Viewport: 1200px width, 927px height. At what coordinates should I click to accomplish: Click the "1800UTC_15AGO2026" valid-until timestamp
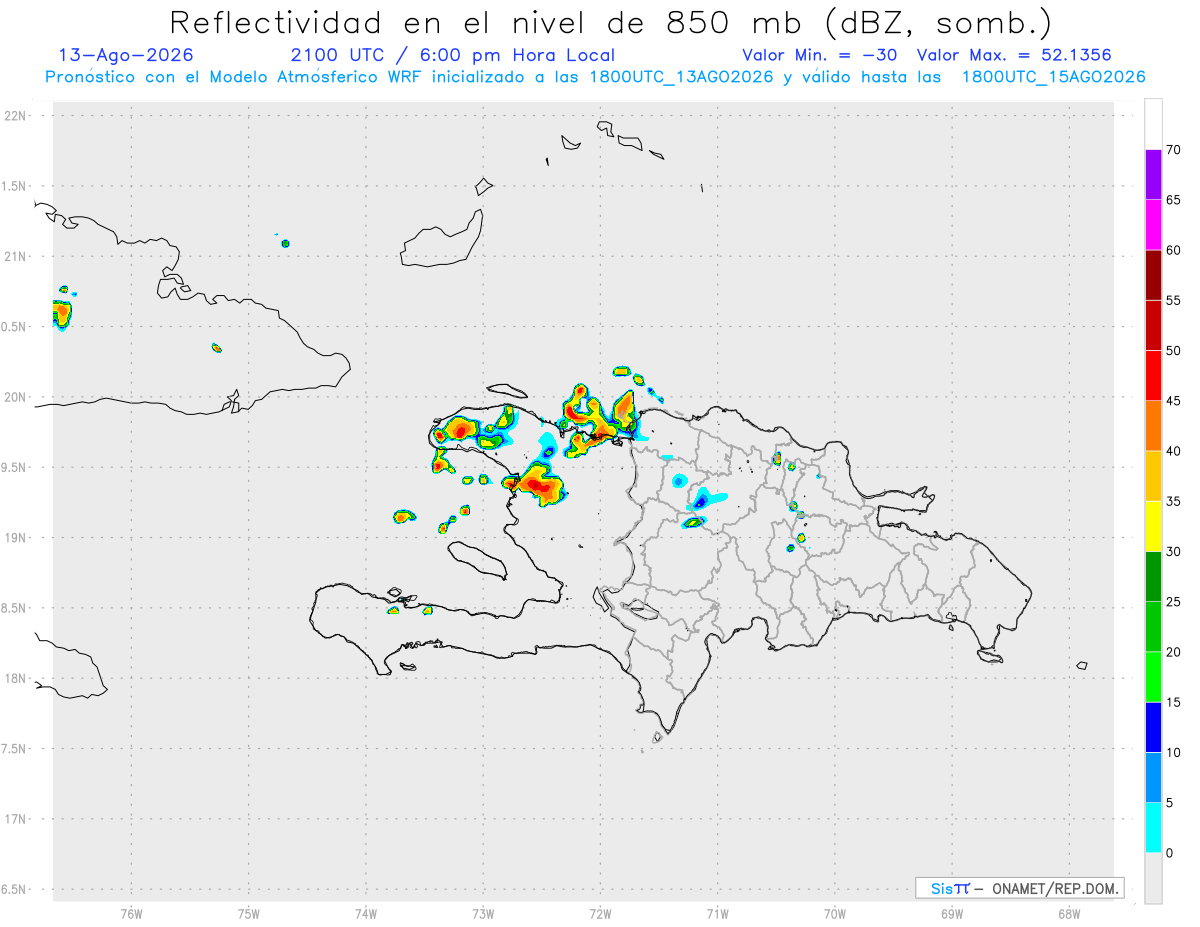1053,77
